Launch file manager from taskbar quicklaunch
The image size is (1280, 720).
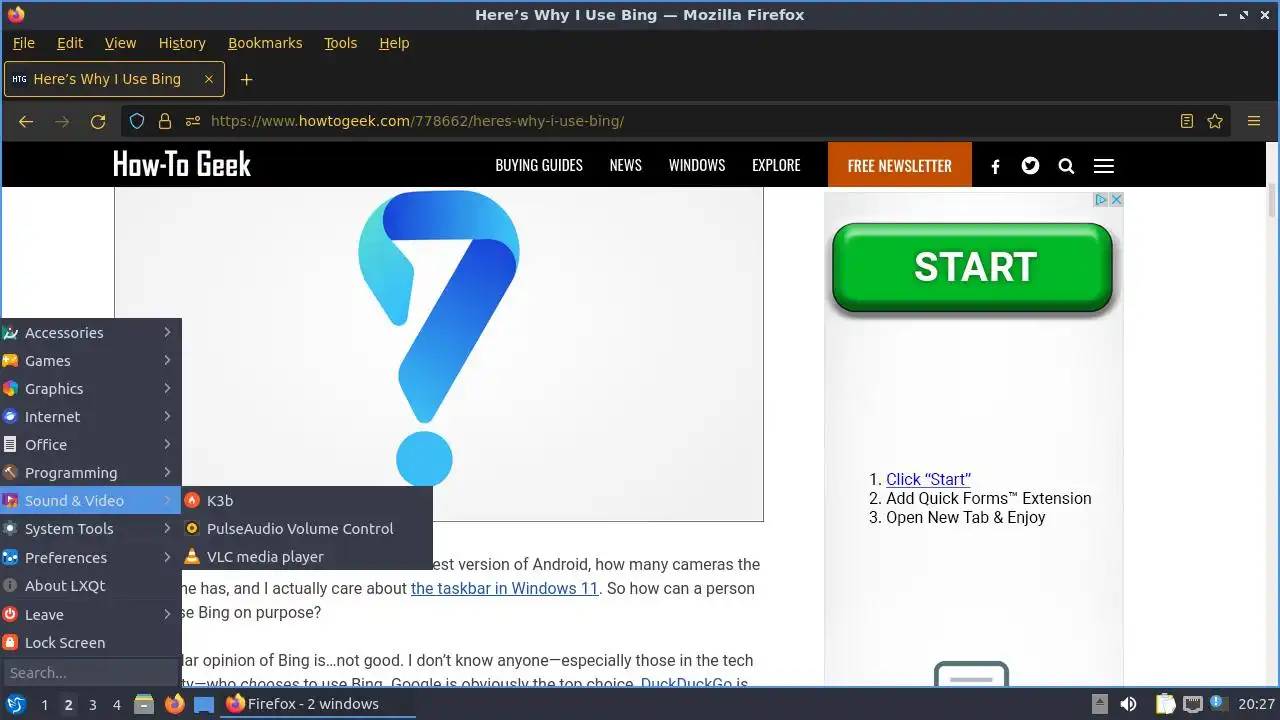[x=143, y=704]
